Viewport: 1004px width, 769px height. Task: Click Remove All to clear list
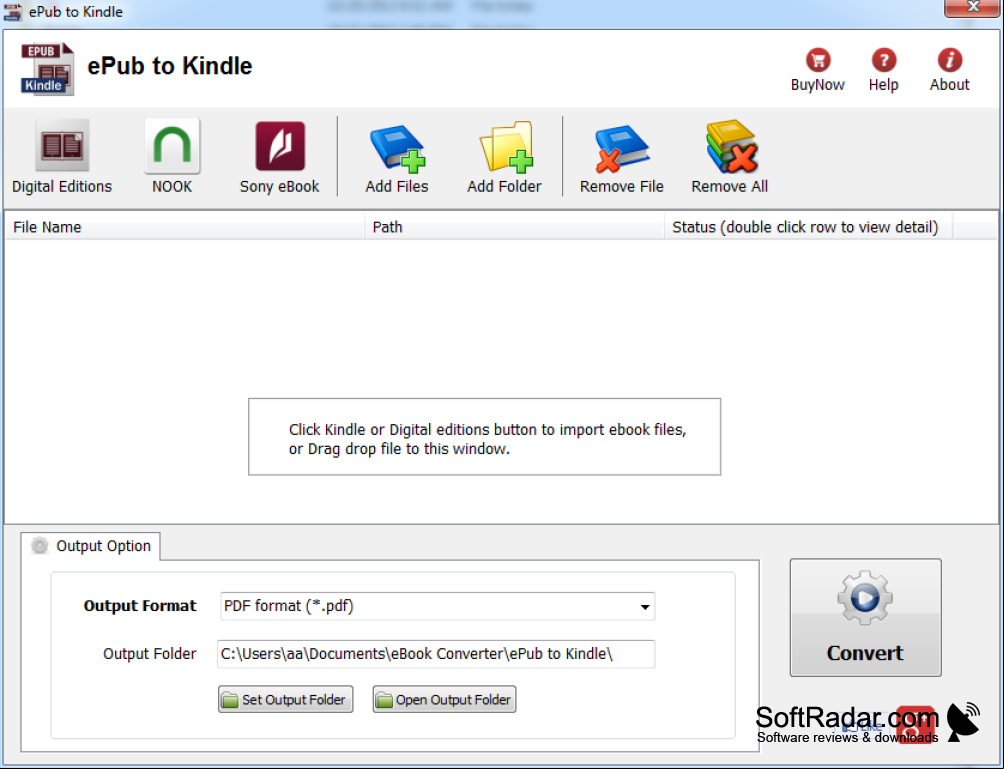point(730,157)
